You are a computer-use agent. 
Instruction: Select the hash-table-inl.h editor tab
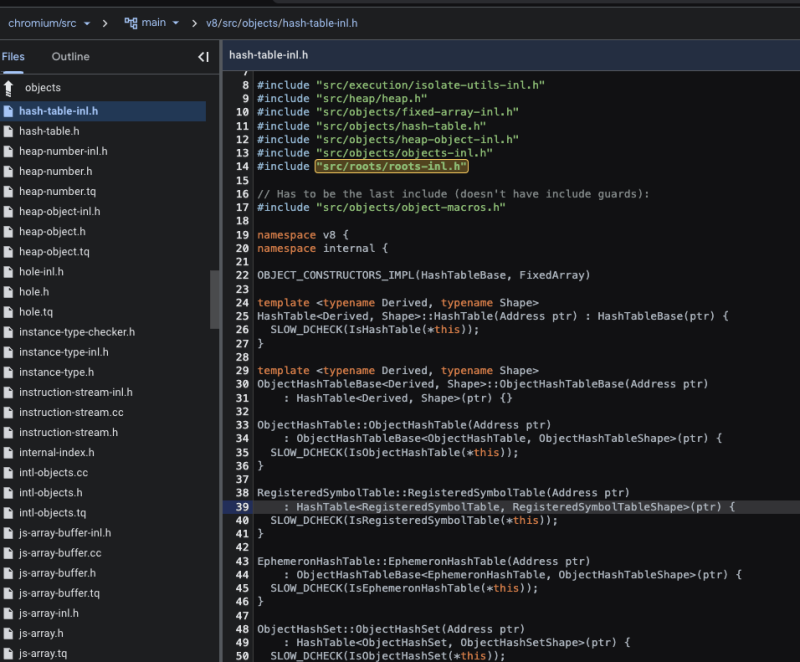point(267,56)
